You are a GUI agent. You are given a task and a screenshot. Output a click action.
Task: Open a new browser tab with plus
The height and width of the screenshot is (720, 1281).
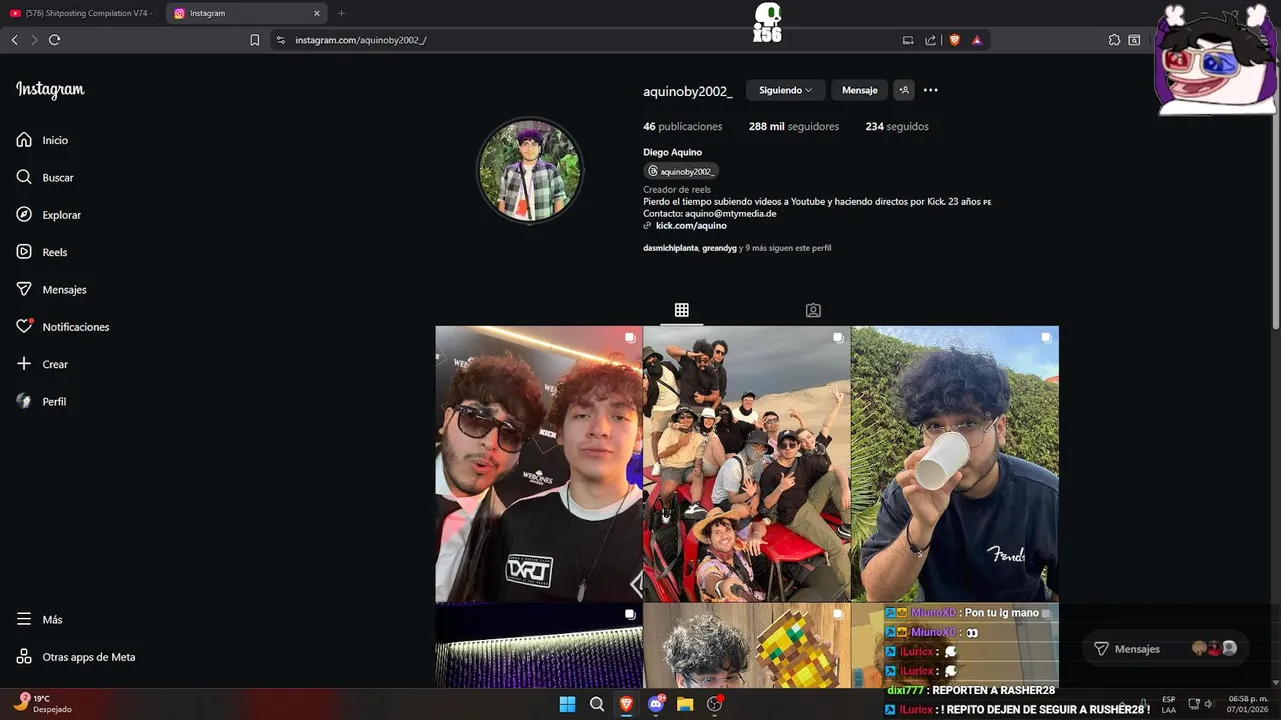[x=341, y=13]
